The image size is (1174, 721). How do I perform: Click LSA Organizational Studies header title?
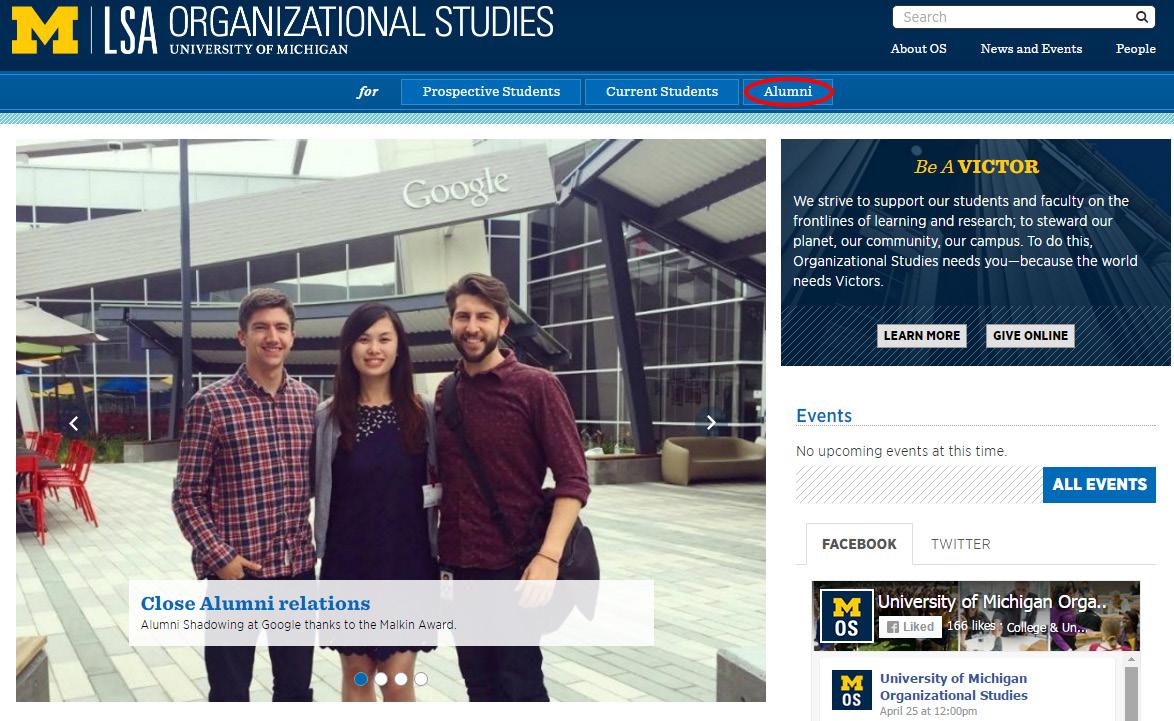click(329, 30)
